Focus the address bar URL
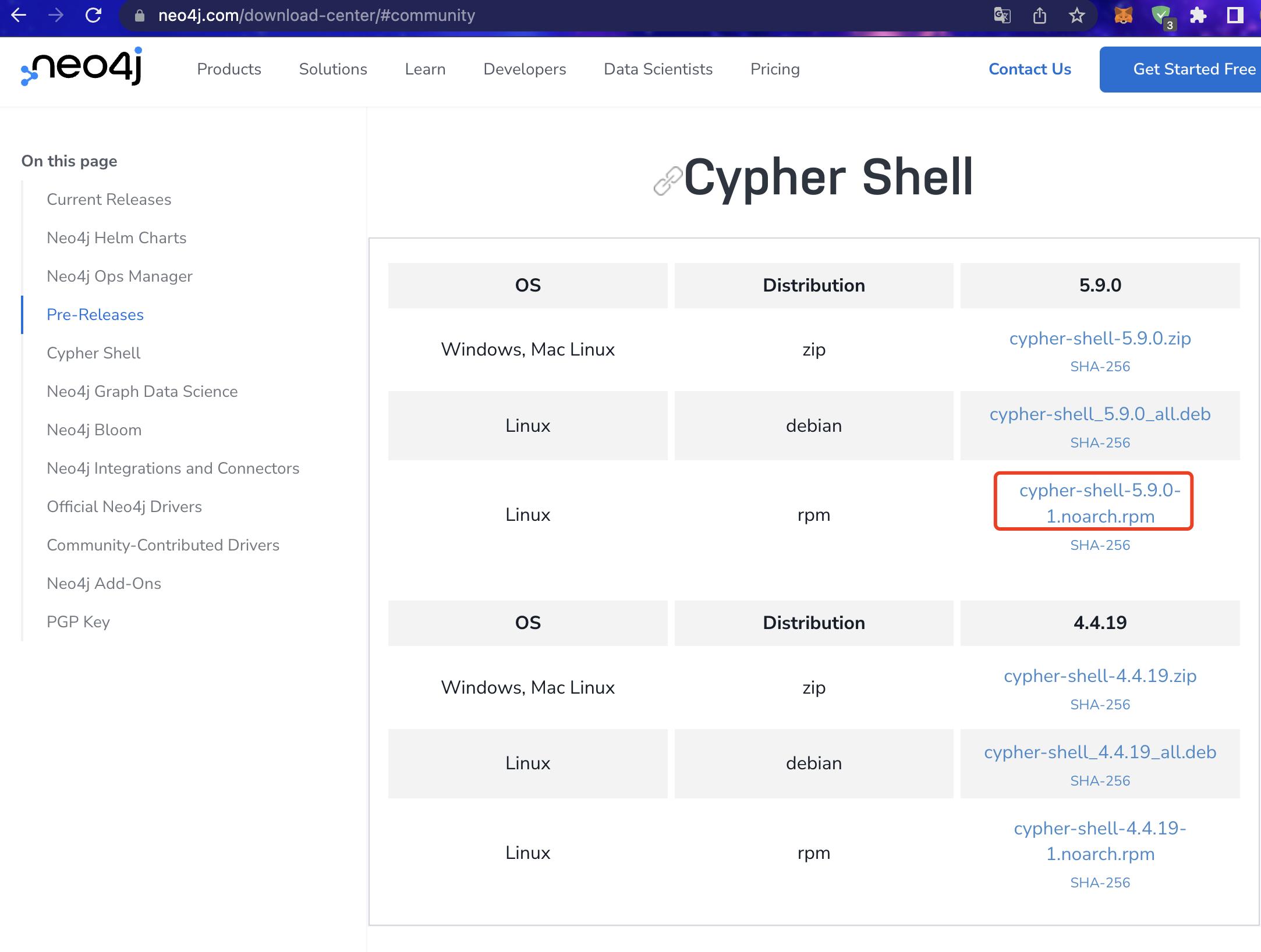This screenshot has width=1261, height=952. 317,16
